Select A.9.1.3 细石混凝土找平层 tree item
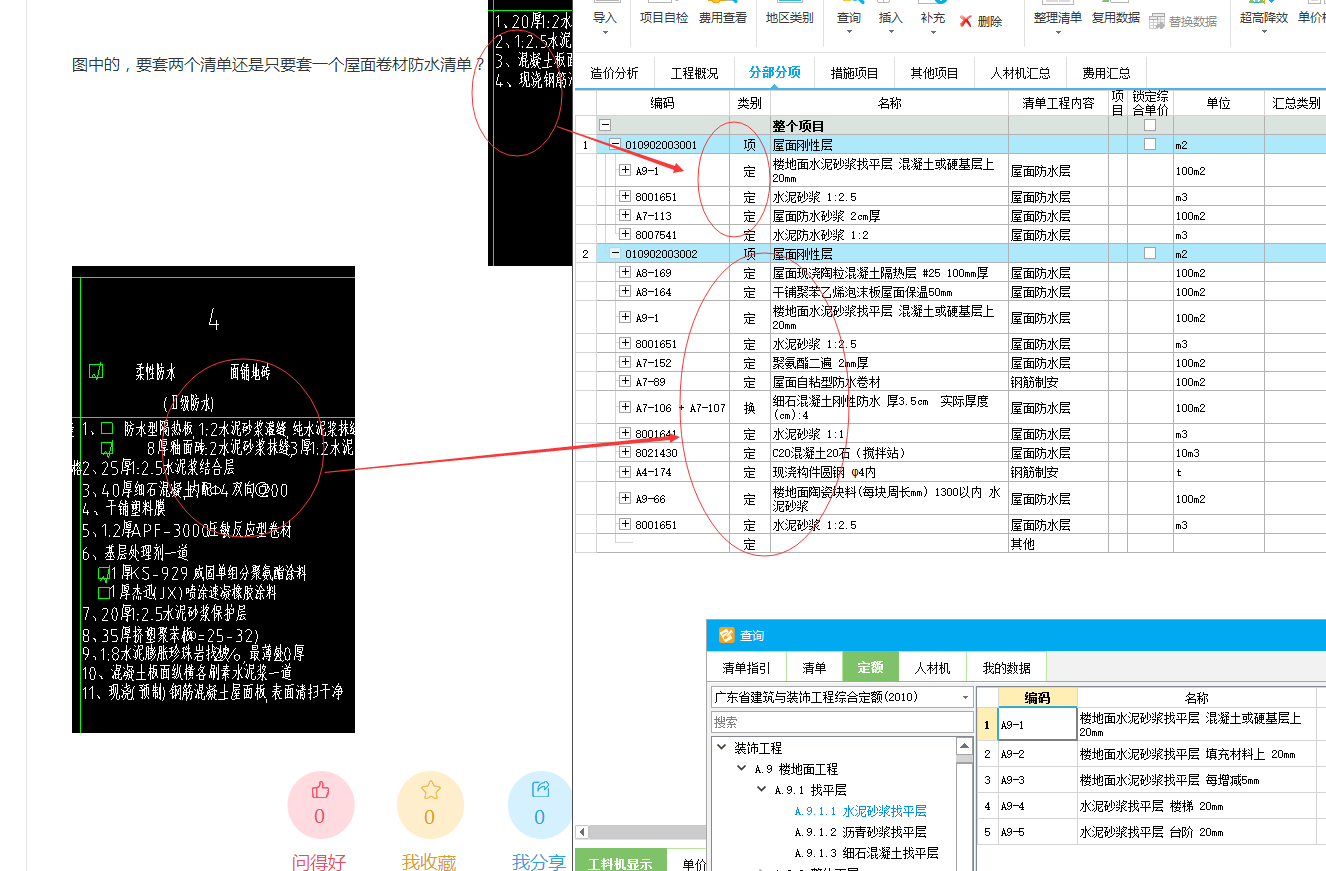Screen dimensions: 1326x871 coord(866,853)
